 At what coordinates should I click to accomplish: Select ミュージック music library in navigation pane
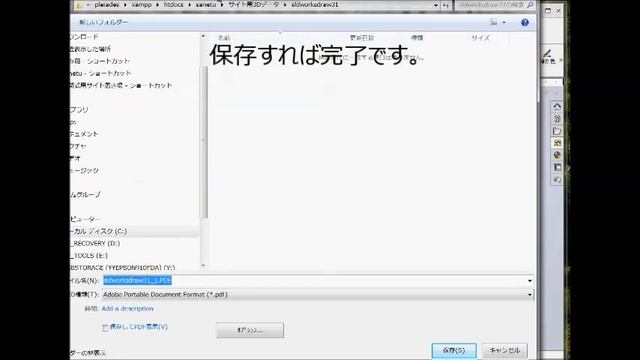point(84,171)
